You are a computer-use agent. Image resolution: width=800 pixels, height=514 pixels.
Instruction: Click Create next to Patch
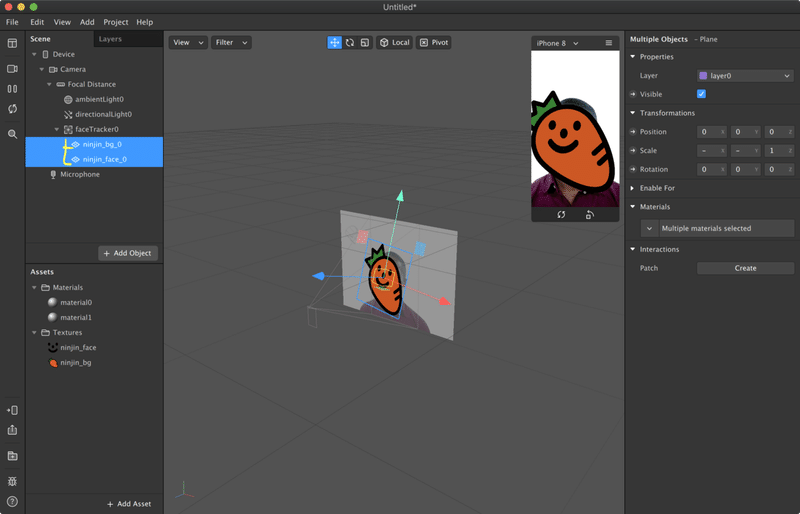pyautogui.click(x=745, y=268)
